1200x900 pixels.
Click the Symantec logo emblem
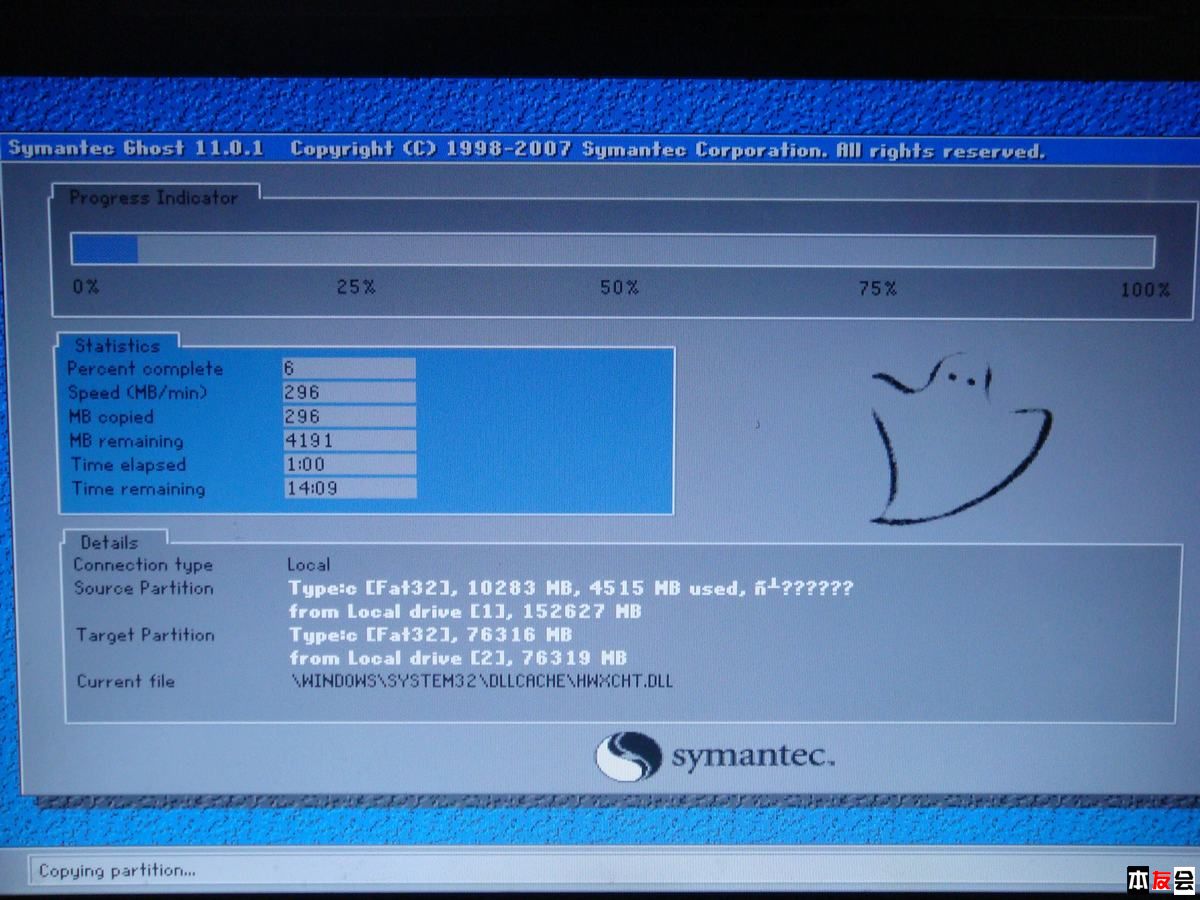coord(628,756)
